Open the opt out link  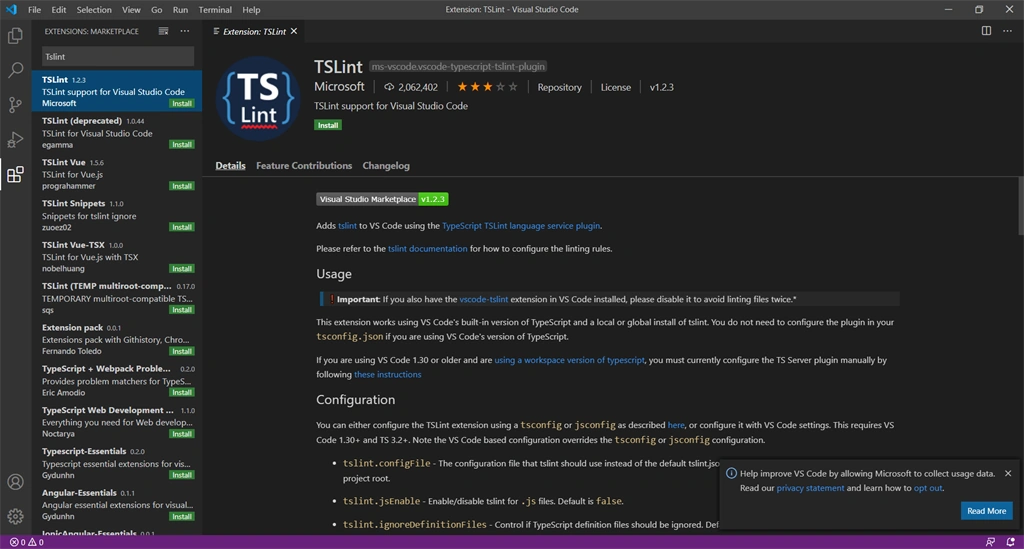pyautogui.click(x=928, y=488)
